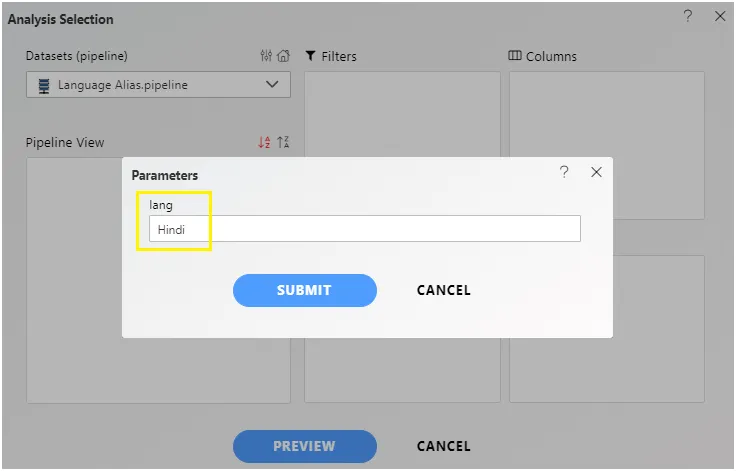Click the PREVIEW button
Screen dimensions: 736x471
[x=305, y=446]
